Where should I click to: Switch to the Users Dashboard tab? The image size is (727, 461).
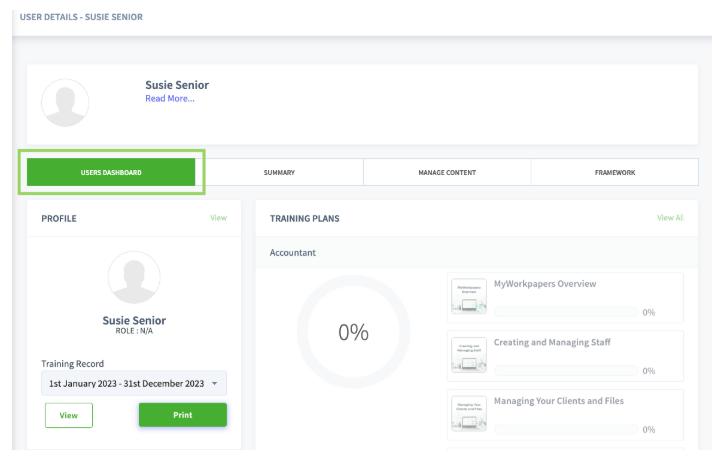111,172
